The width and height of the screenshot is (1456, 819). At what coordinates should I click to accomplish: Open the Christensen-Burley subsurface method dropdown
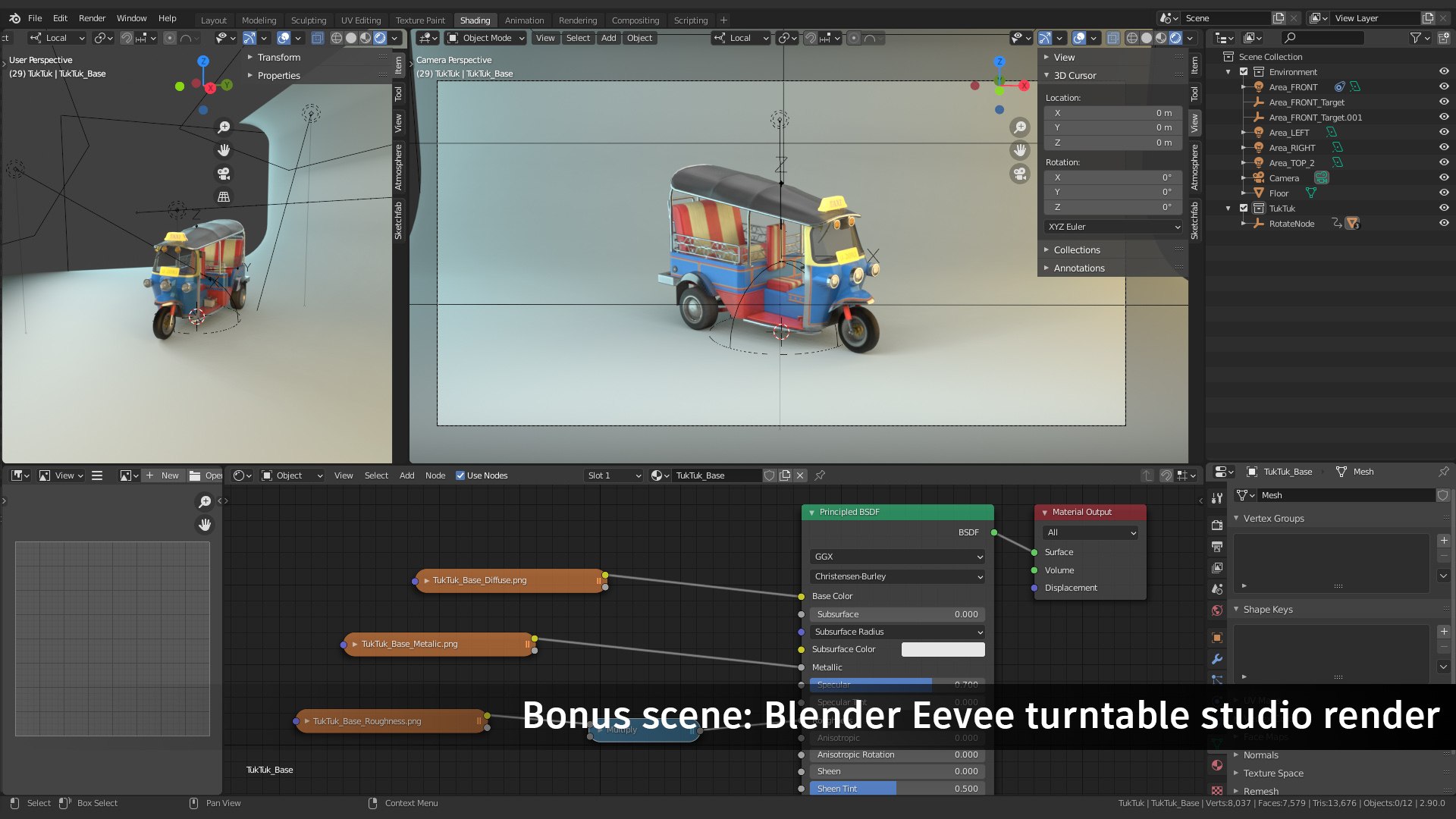pyautogui.click(x=898, y=576)
